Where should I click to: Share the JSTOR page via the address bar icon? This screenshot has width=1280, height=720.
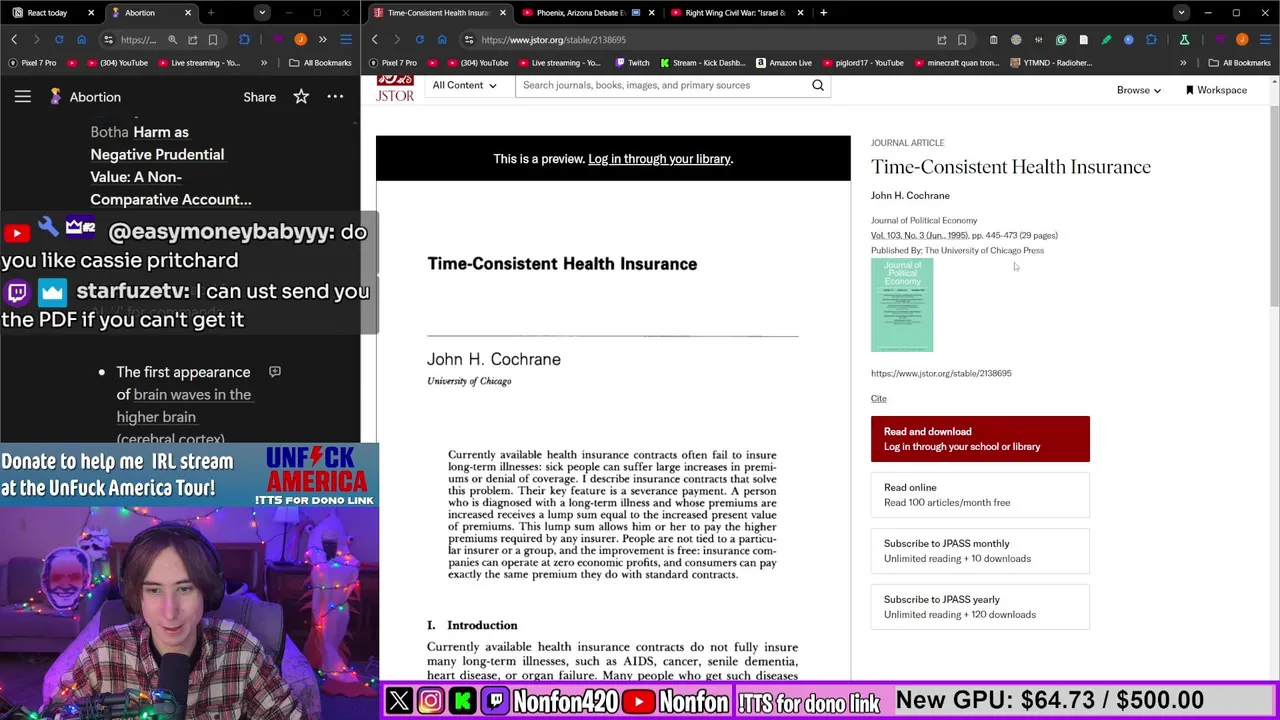click(941, 40)
